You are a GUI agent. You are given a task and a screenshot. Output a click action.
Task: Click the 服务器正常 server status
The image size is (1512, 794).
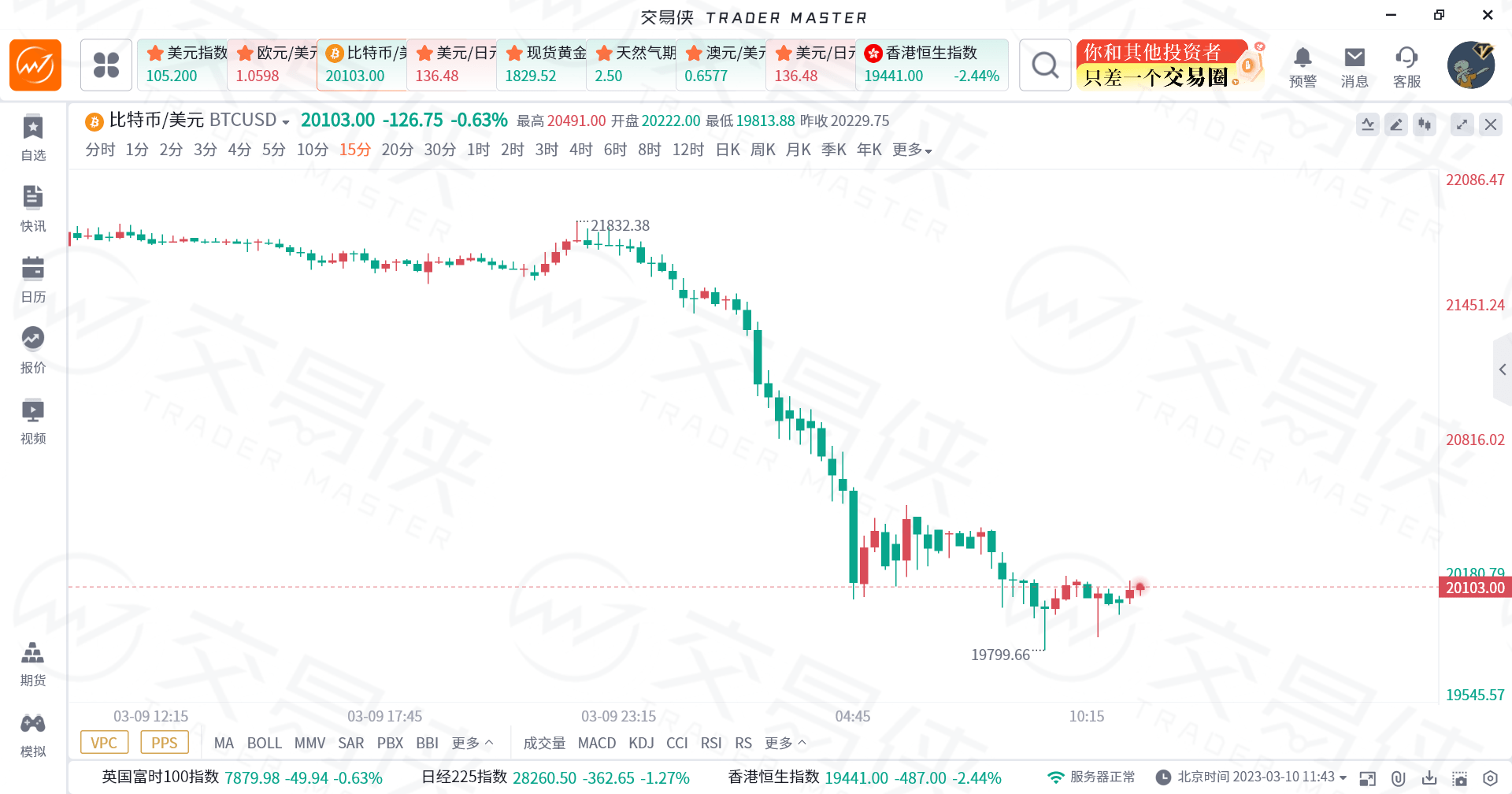1091,777
